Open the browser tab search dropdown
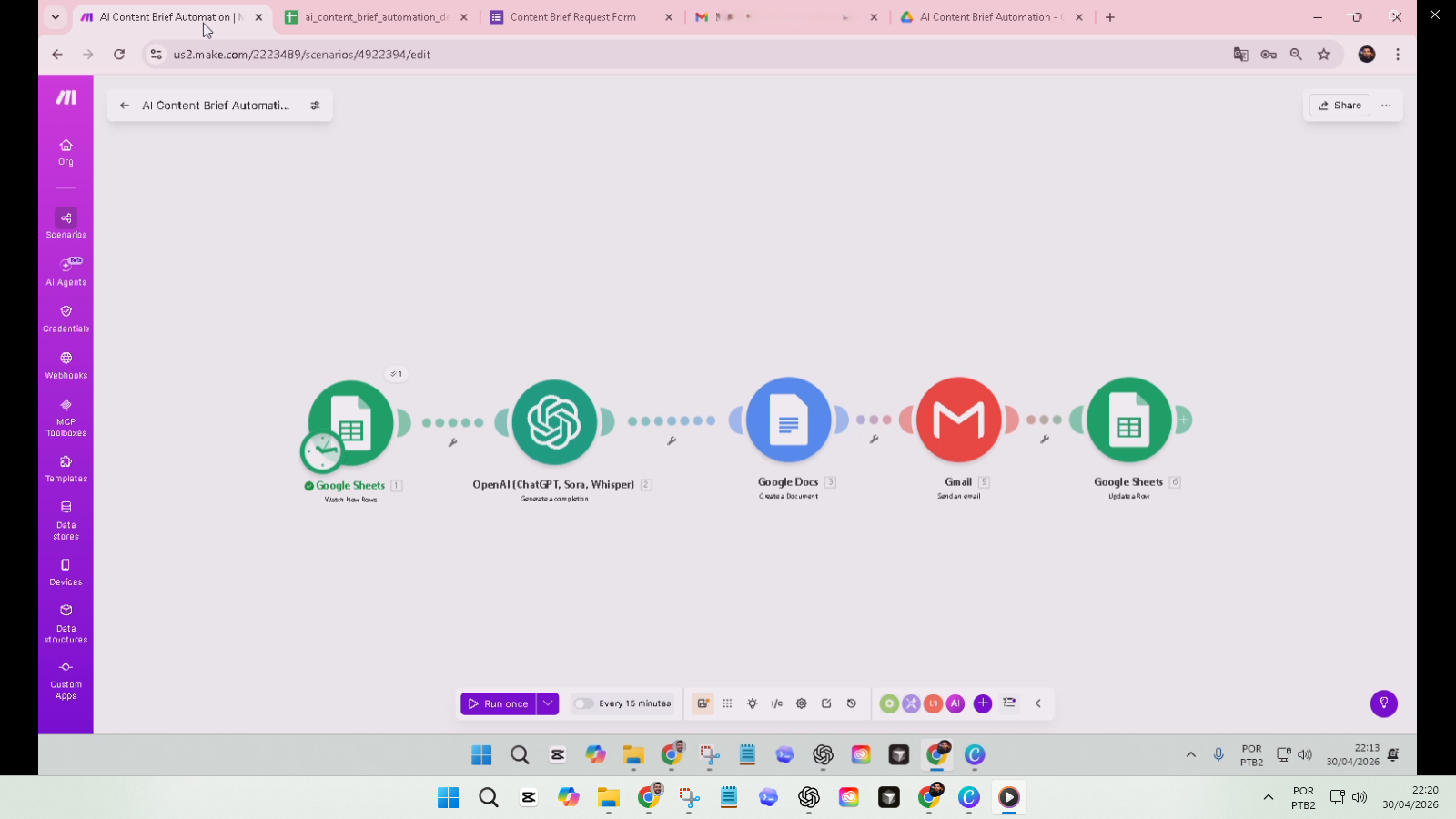Image resolution: width=1456 pixels, height=819 pixels. pos(56,17)
